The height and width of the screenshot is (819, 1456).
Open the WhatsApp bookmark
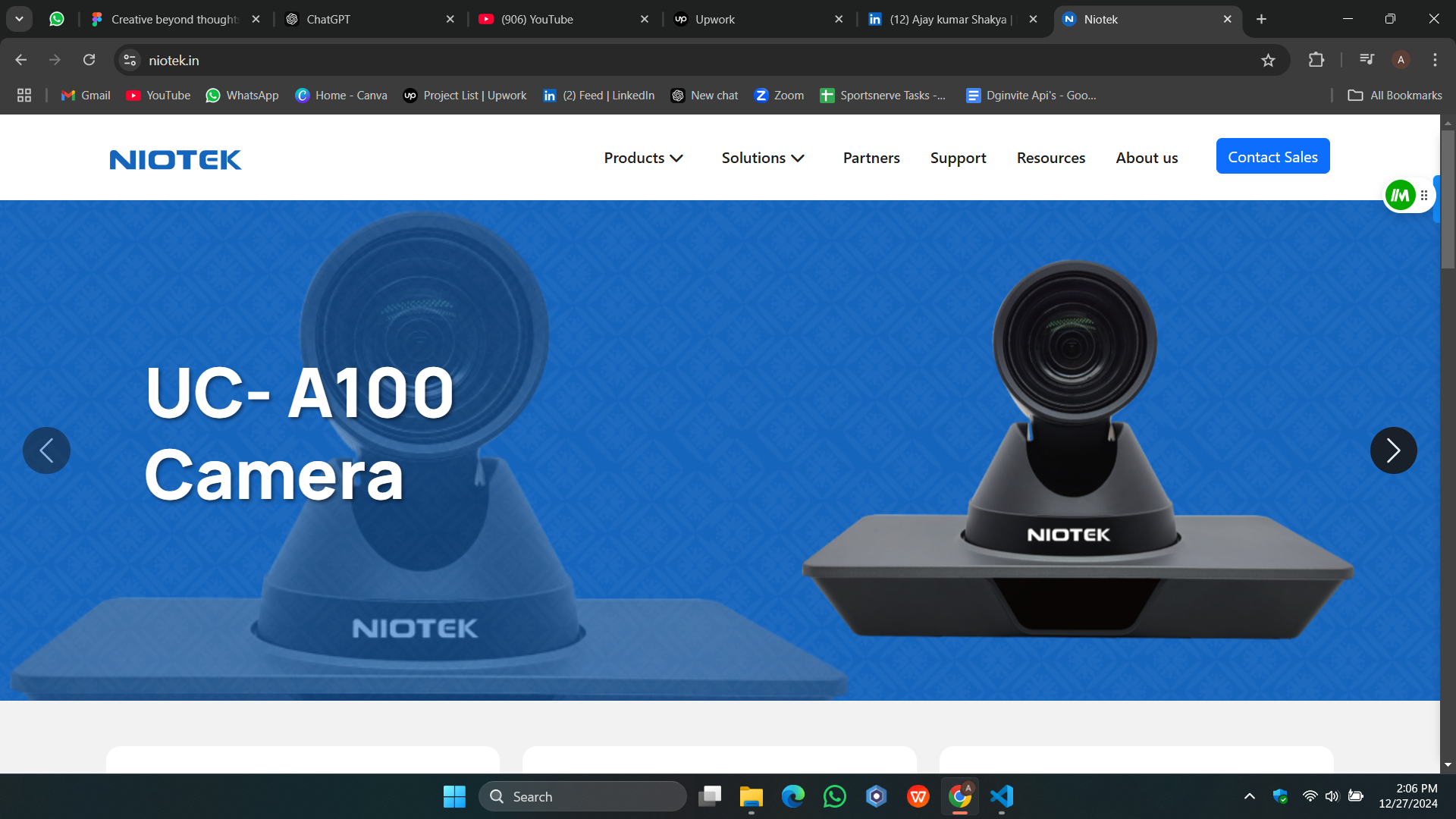[x=242, y=96]
